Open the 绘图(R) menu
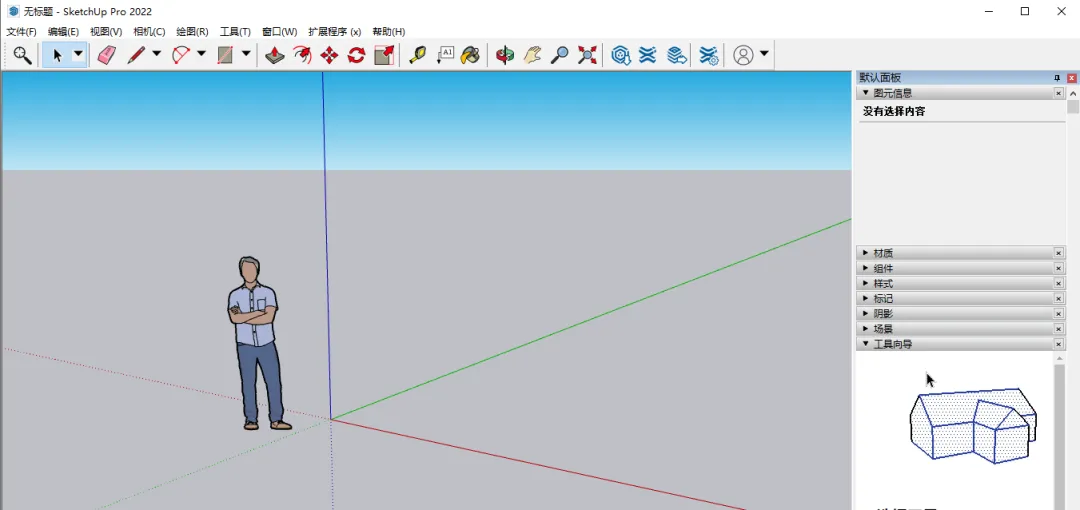The image size is (1080, 510). [192, 32]
